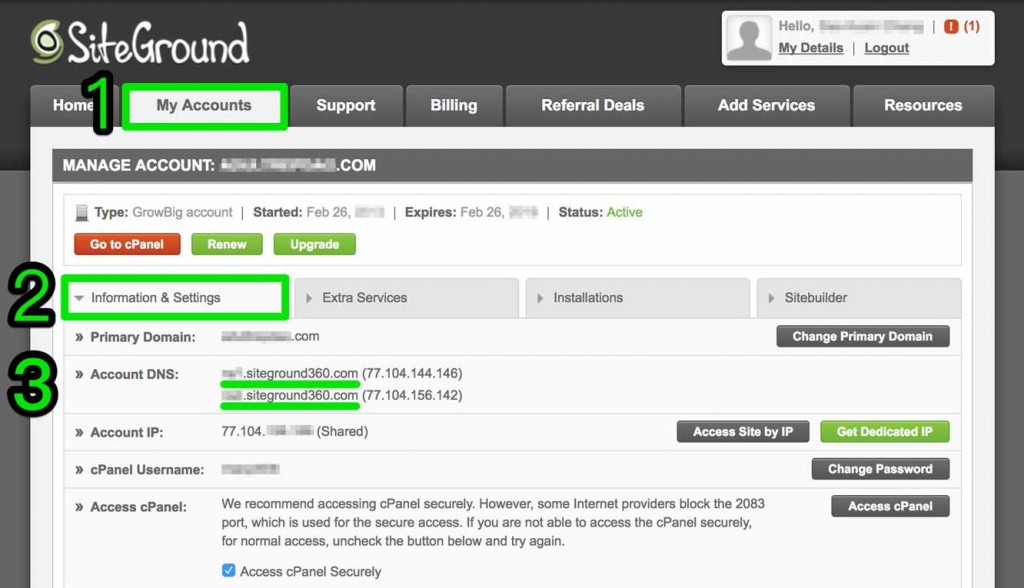Click Change Primary Domain button
This screenshot has width=1024, height=588.
coord(863,336)
